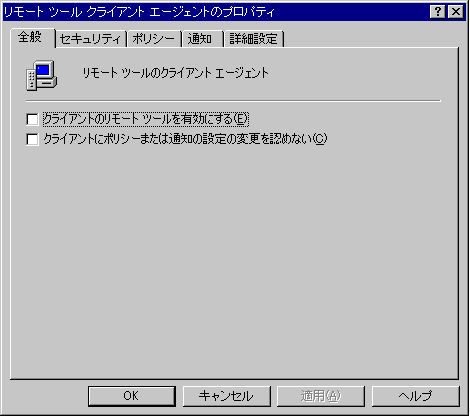Click the dialog title bar リモート ツール クライアント エージェントのプロパティ
The width and height of the screenshot is (470, 417).
point(139,12)
